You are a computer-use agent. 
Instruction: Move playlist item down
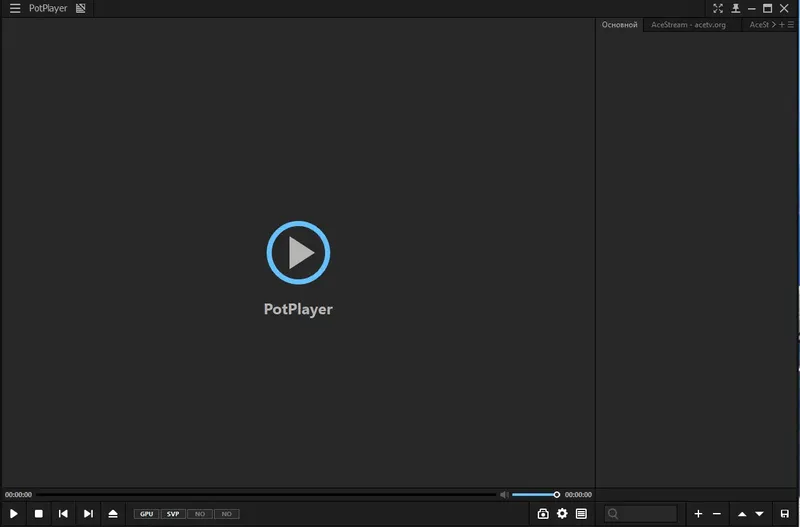click(760, 514)
